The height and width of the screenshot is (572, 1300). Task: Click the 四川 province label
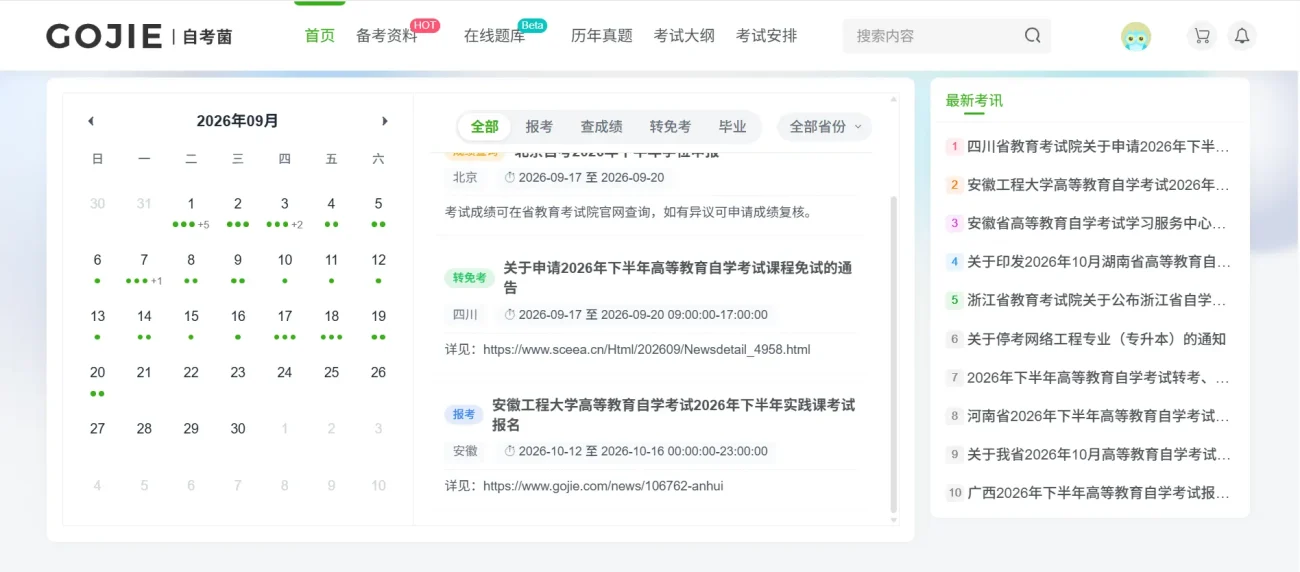coord(465,314)
